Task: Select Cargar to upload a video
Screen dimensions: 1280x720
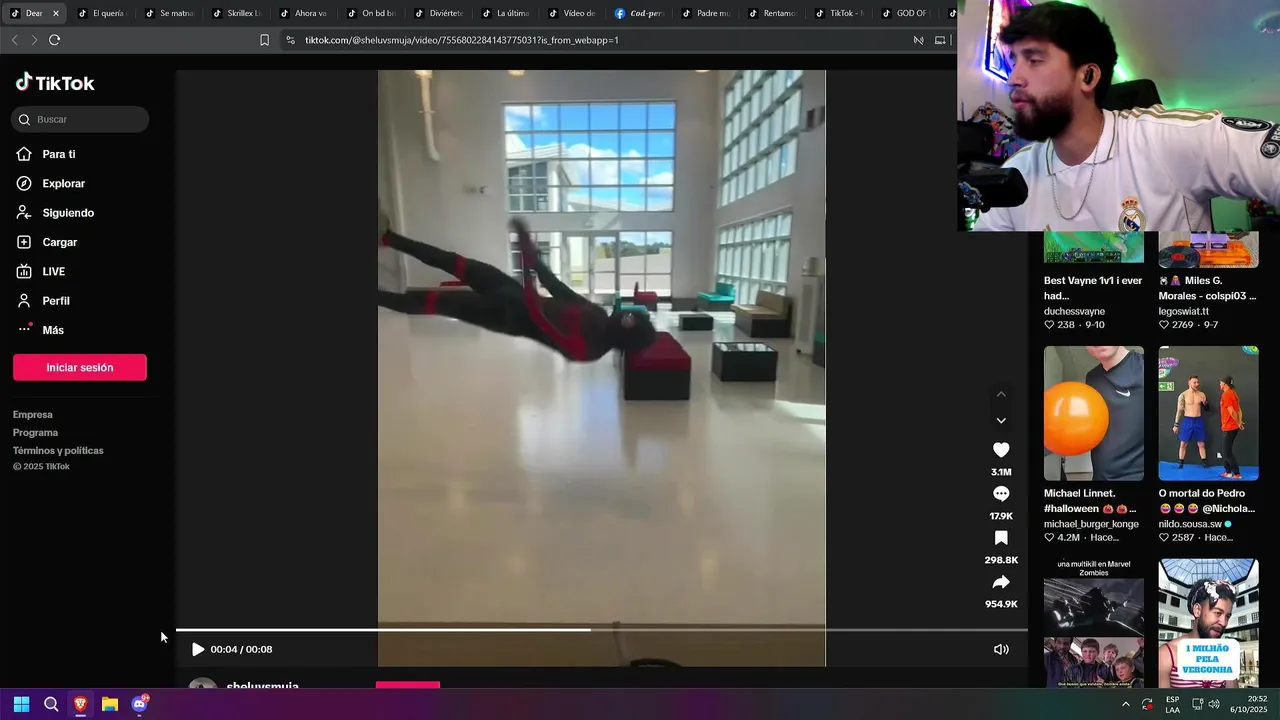Action: tap(47, 242)
